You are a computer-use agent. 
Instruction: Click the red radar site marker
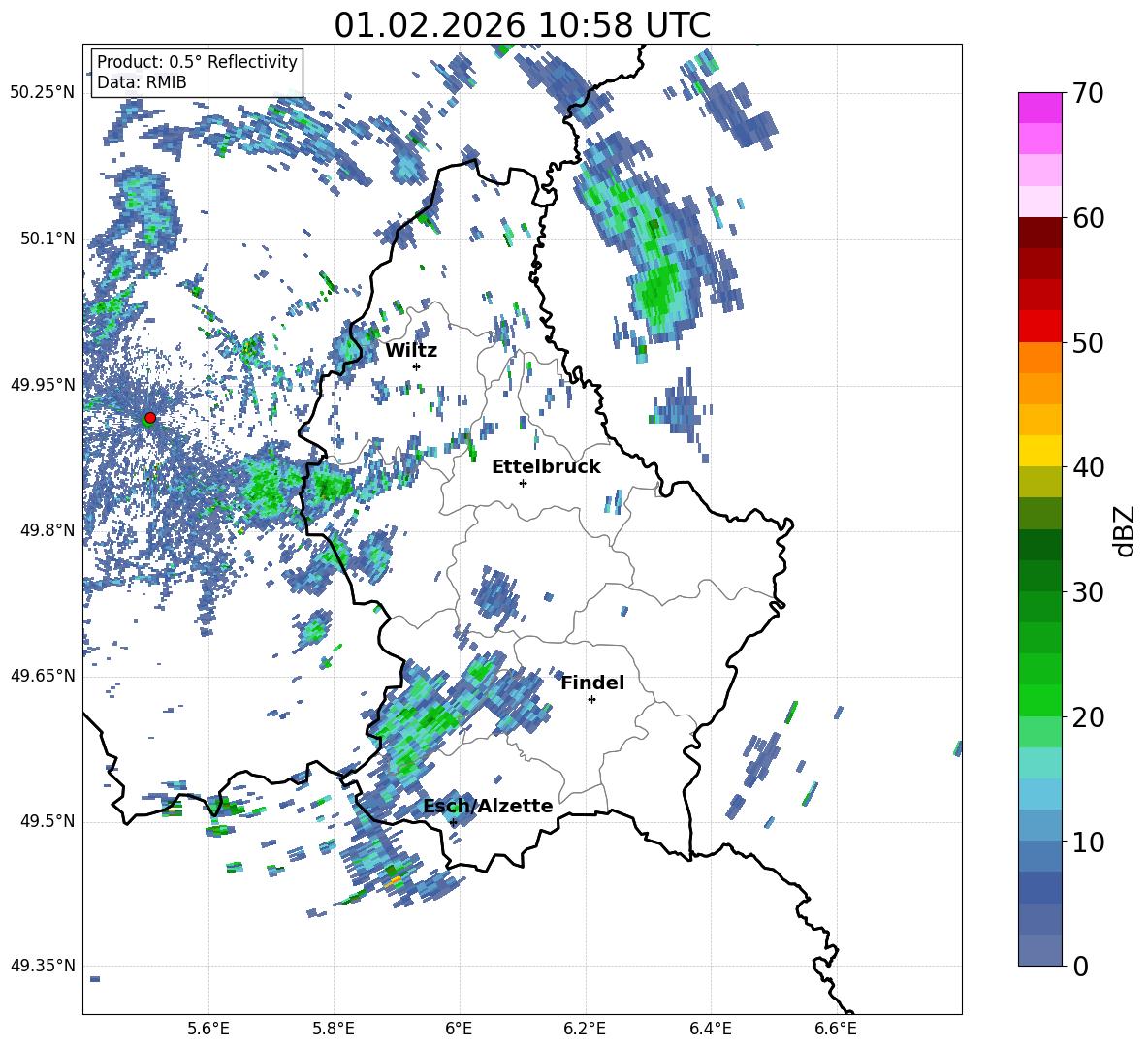pyautogui.click(x=150, y=418)
